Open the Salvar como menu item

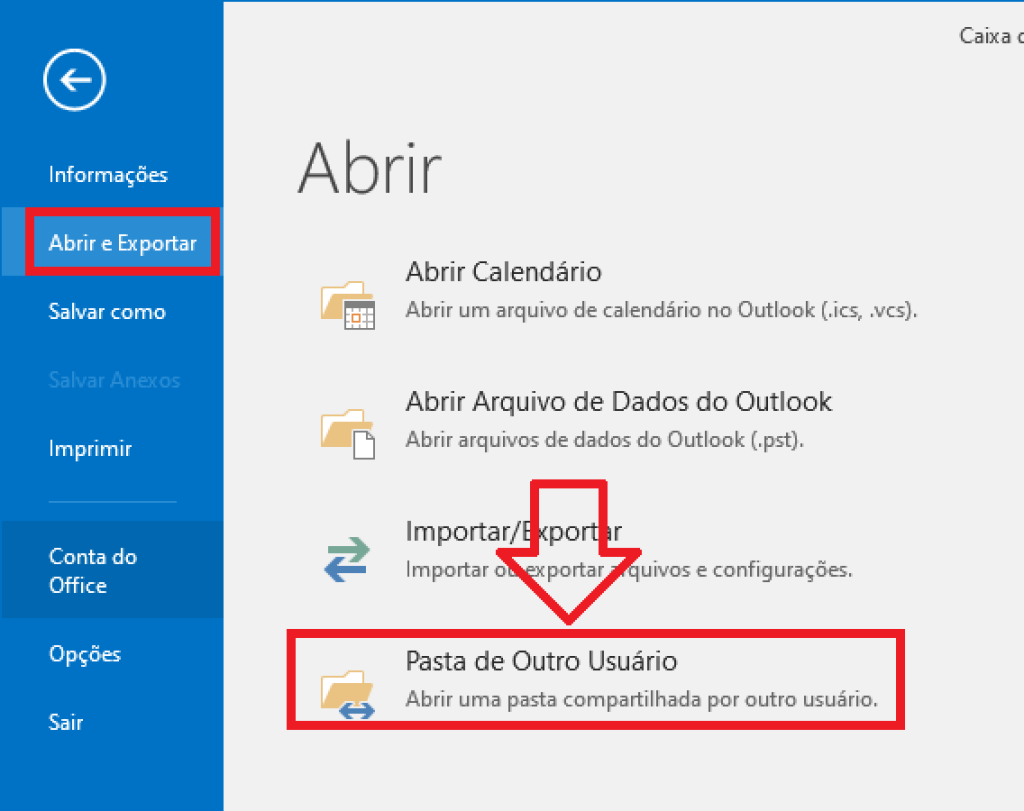[107, 311]
